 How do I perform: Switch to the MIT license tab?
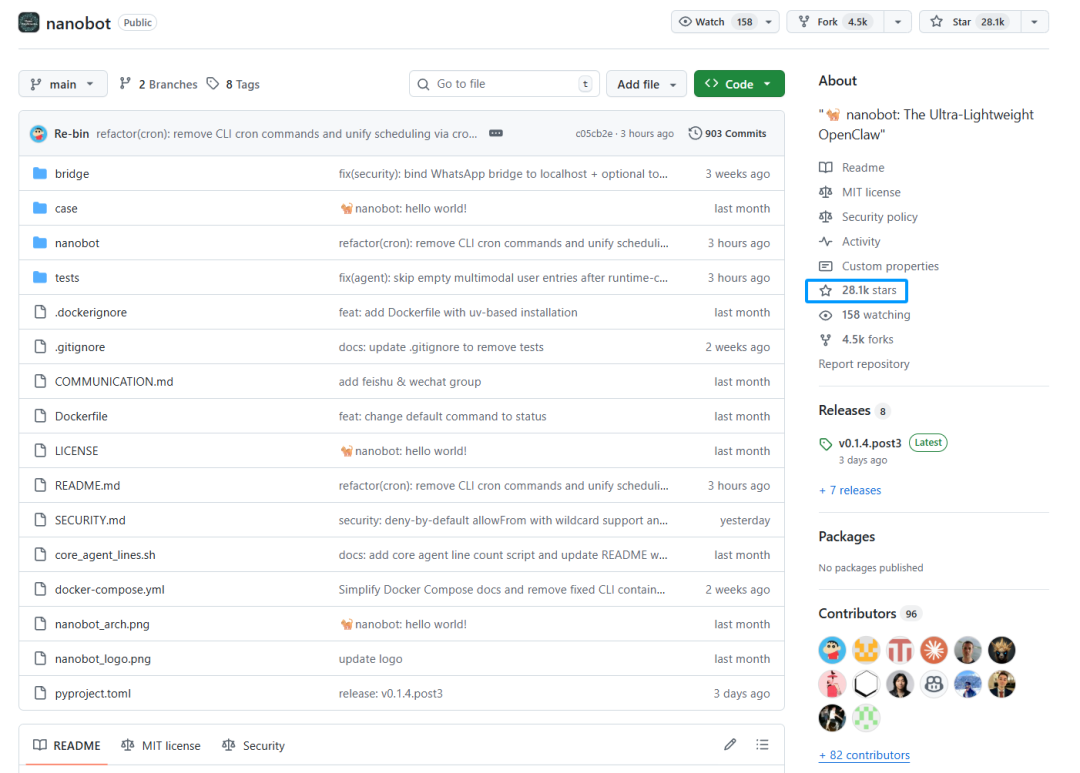161,746
